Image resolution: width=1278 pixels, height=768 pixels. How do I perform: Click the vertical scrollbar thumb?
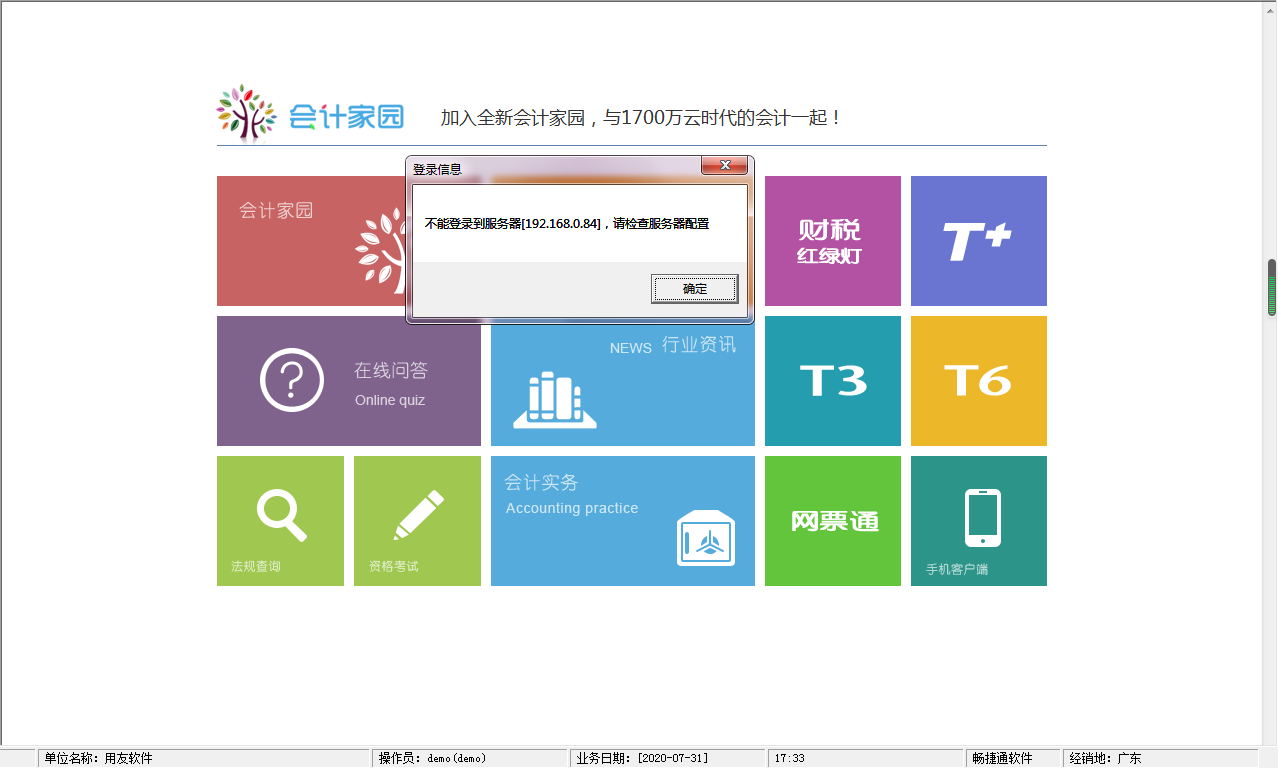click(x=1272, y=288)
